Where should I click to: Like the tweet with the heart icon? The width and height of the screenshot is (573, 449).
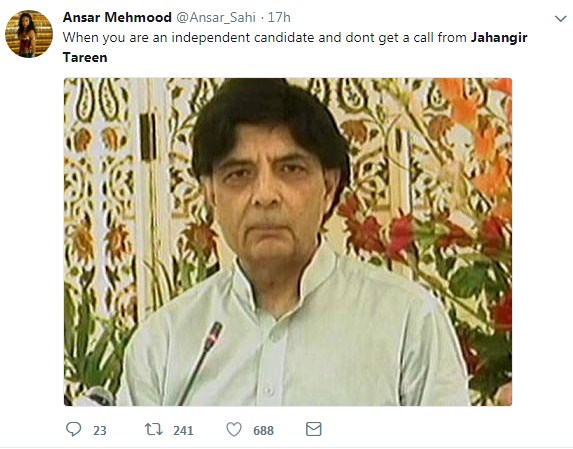coord(234,429)
